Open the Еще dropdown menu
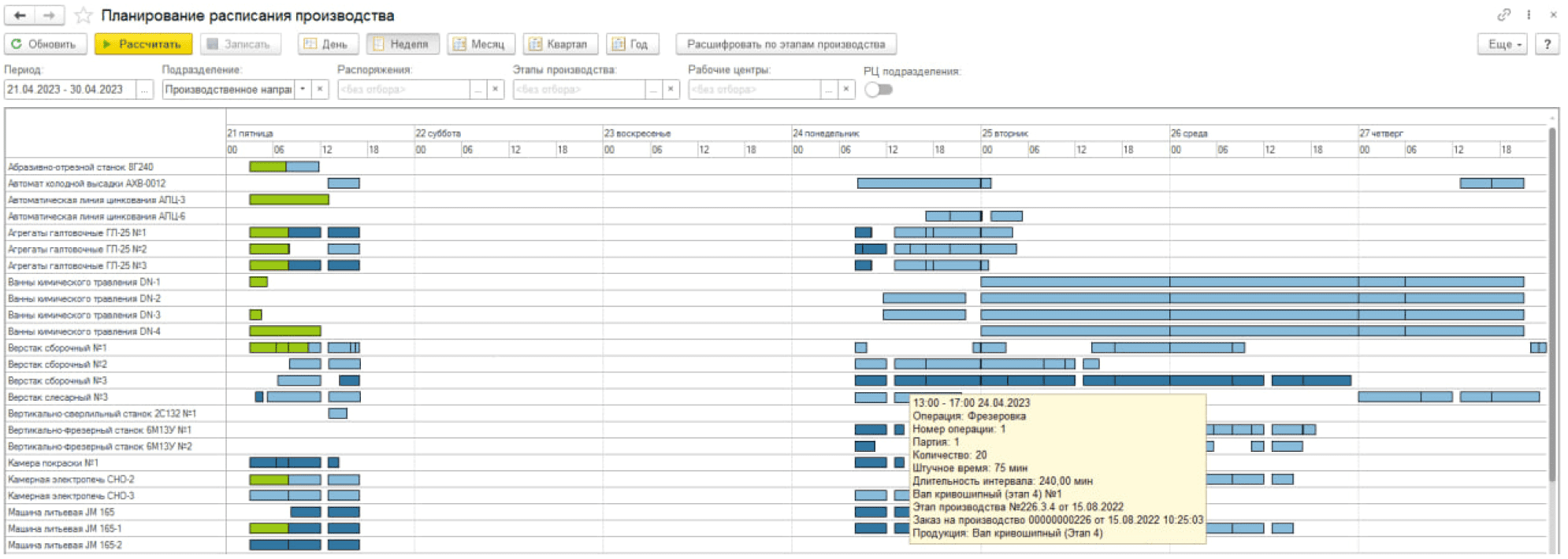Screen dimensions: 1568x559 (1503, 44)
